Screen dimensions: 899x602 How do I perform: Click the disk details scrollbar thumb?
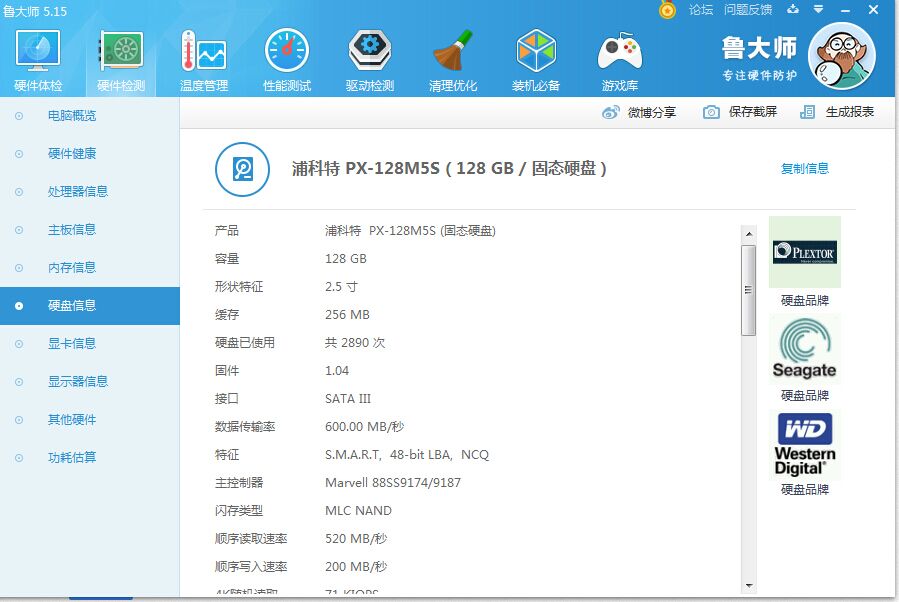tap(748, 290)
